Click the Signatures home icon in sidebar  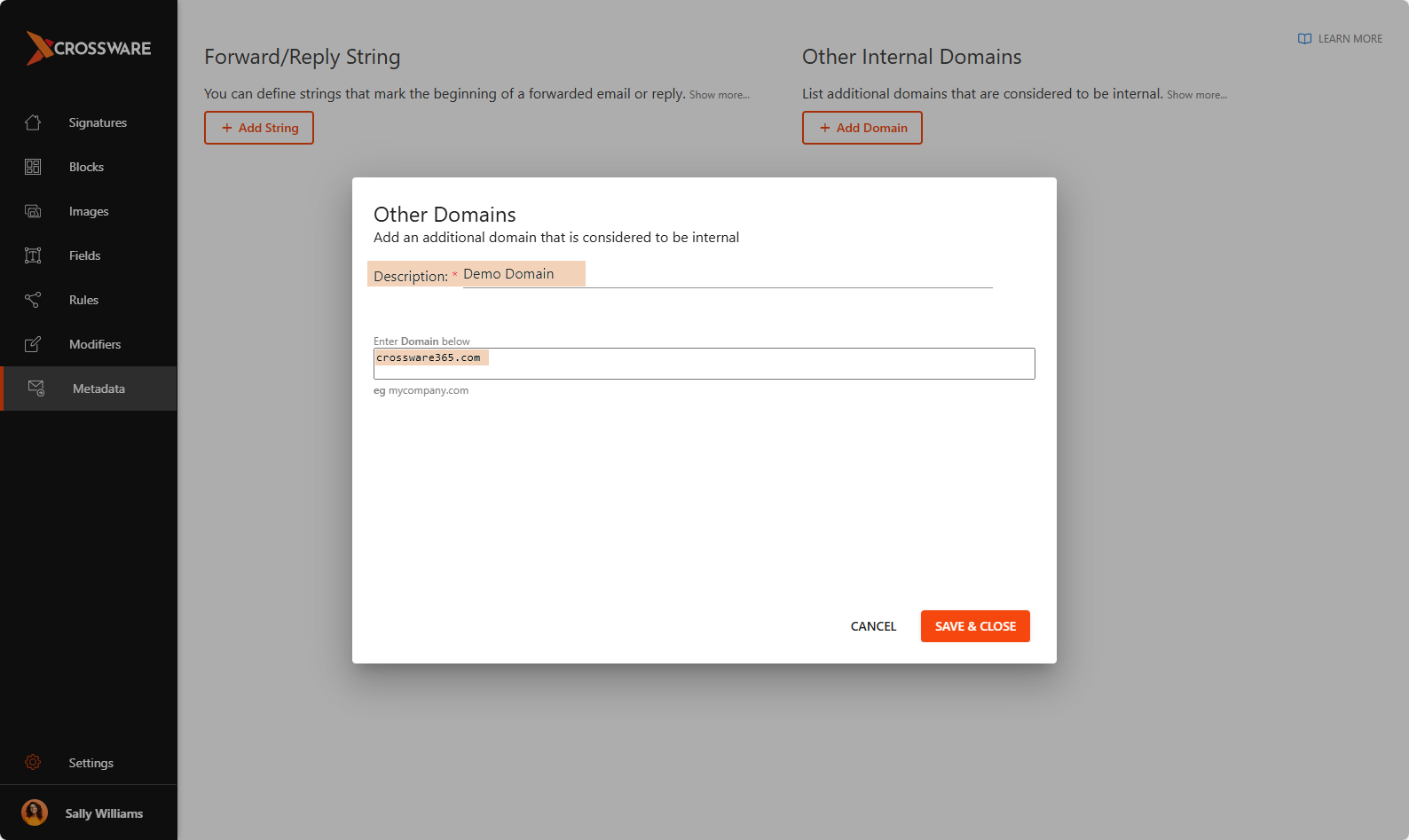pos(33,122)
